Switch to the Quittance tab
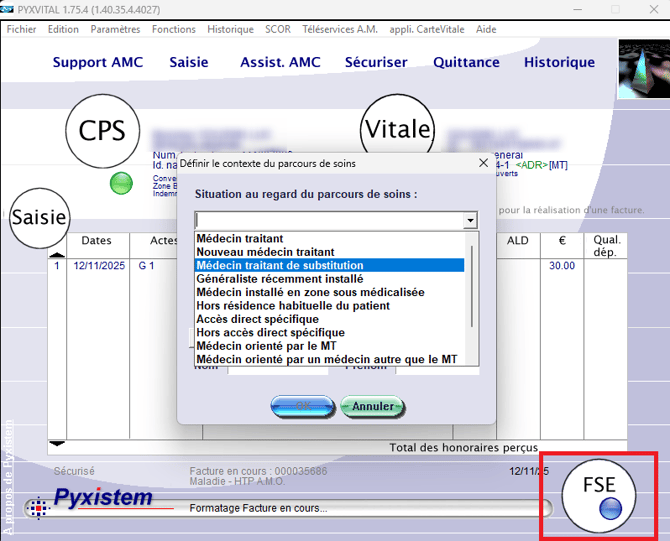Screen dimensions: 670x541 click(466, 62)
